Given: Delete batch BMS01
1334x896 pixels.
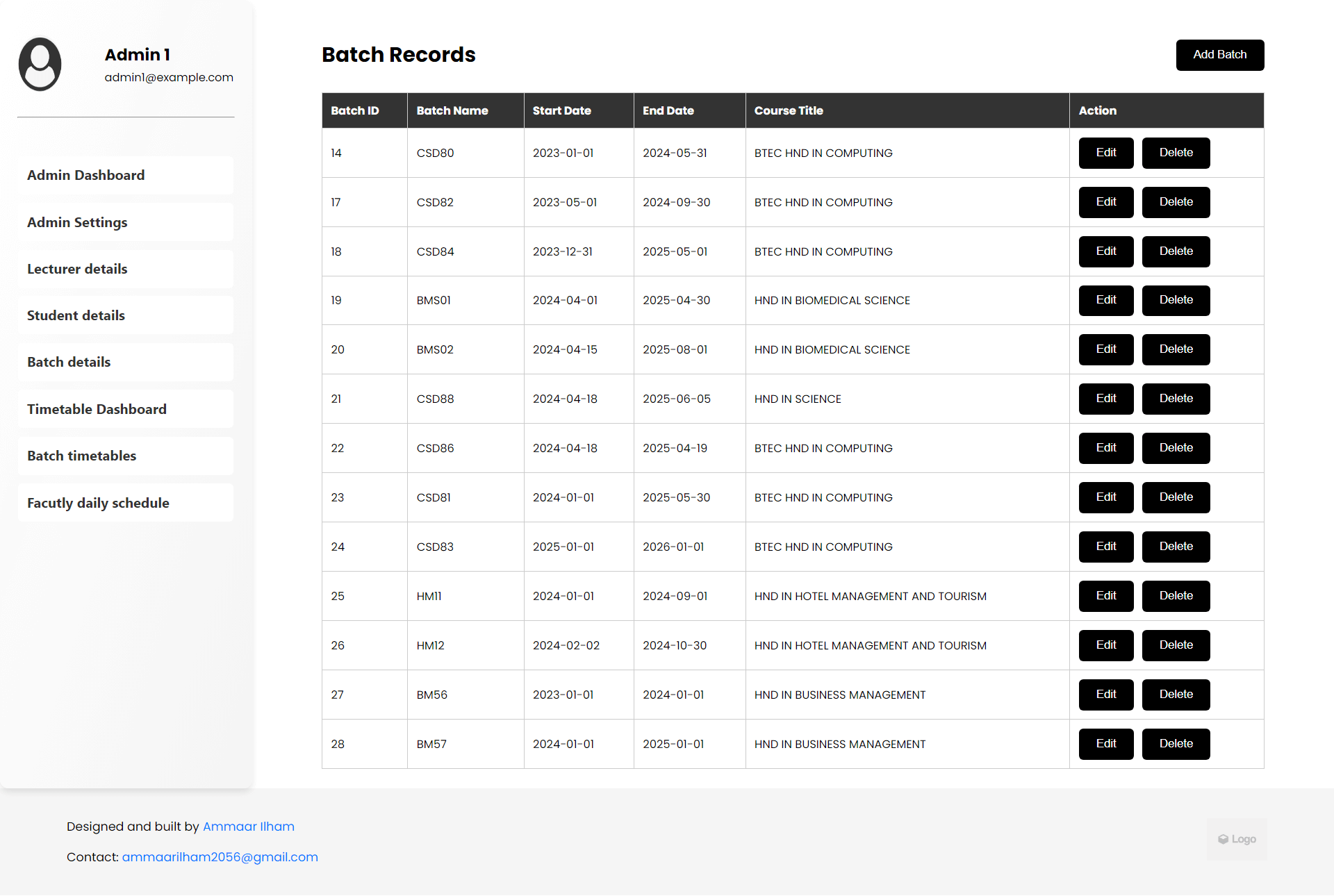Looking at the screenshot, I should (x=1176, y=300).
